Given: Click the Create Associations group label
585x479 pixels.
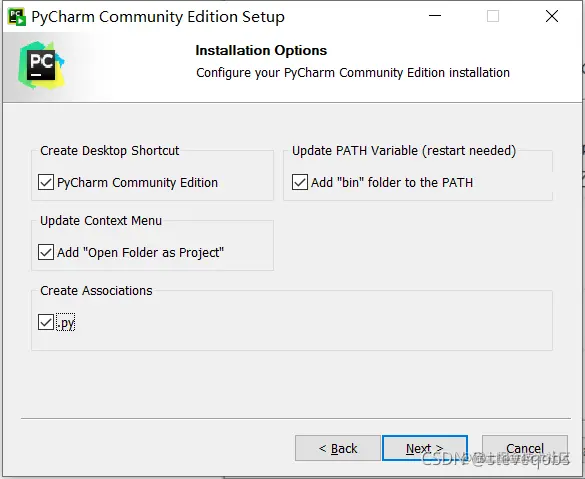Looking at the screenshot, I should click(x=96, y=290).
